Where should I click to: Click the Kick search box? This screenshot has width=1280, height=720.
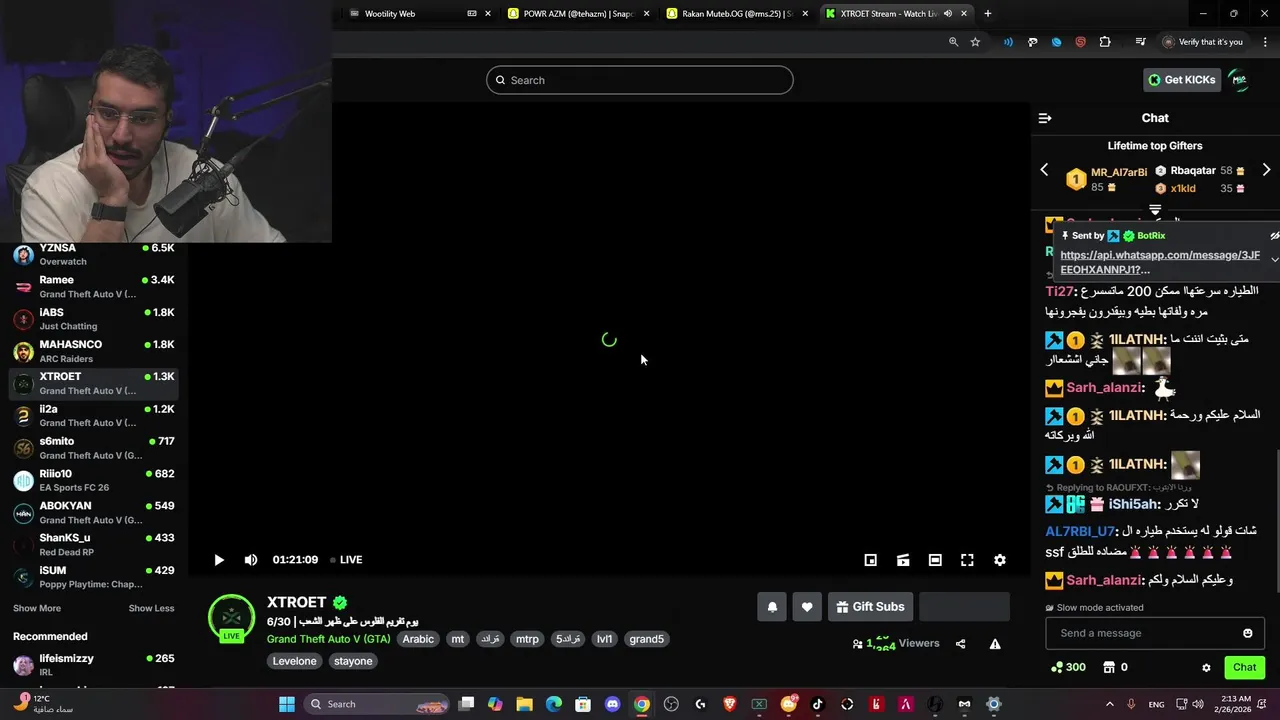(x=640, y=80)
